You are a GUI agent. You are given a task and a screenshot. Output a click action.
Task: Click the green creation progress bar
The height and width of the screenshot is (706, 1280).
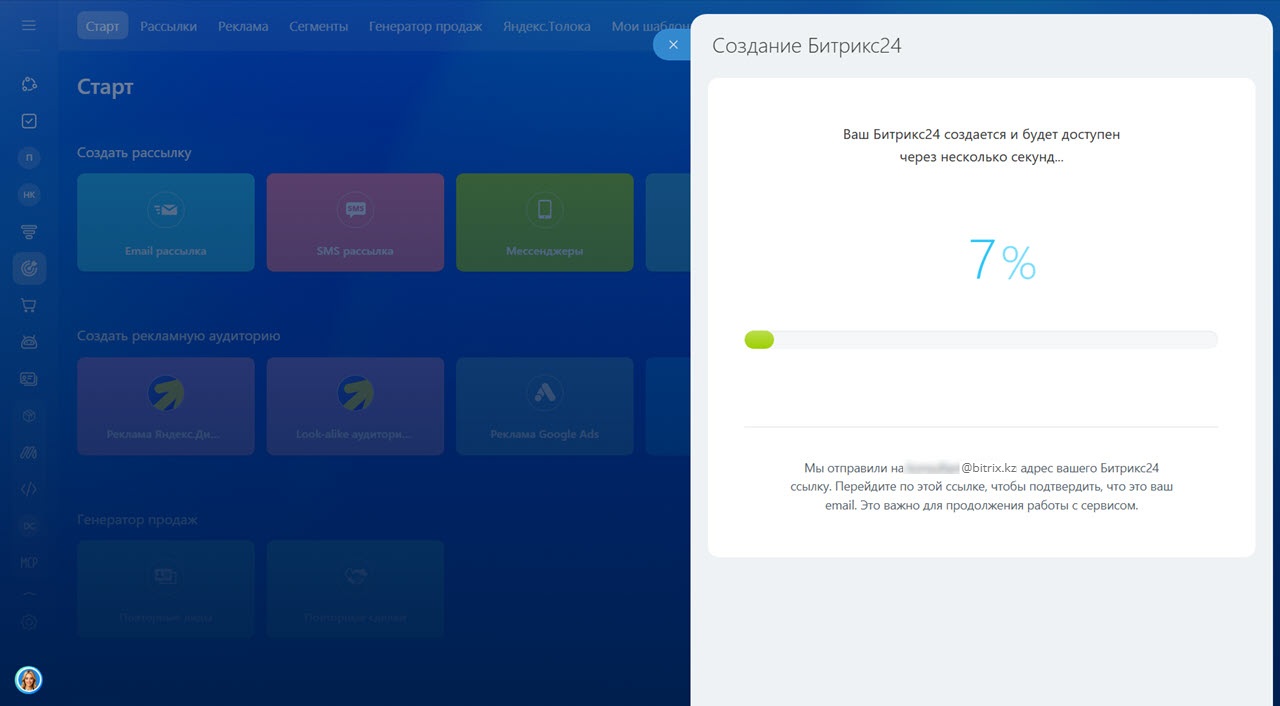click(980, 340)
